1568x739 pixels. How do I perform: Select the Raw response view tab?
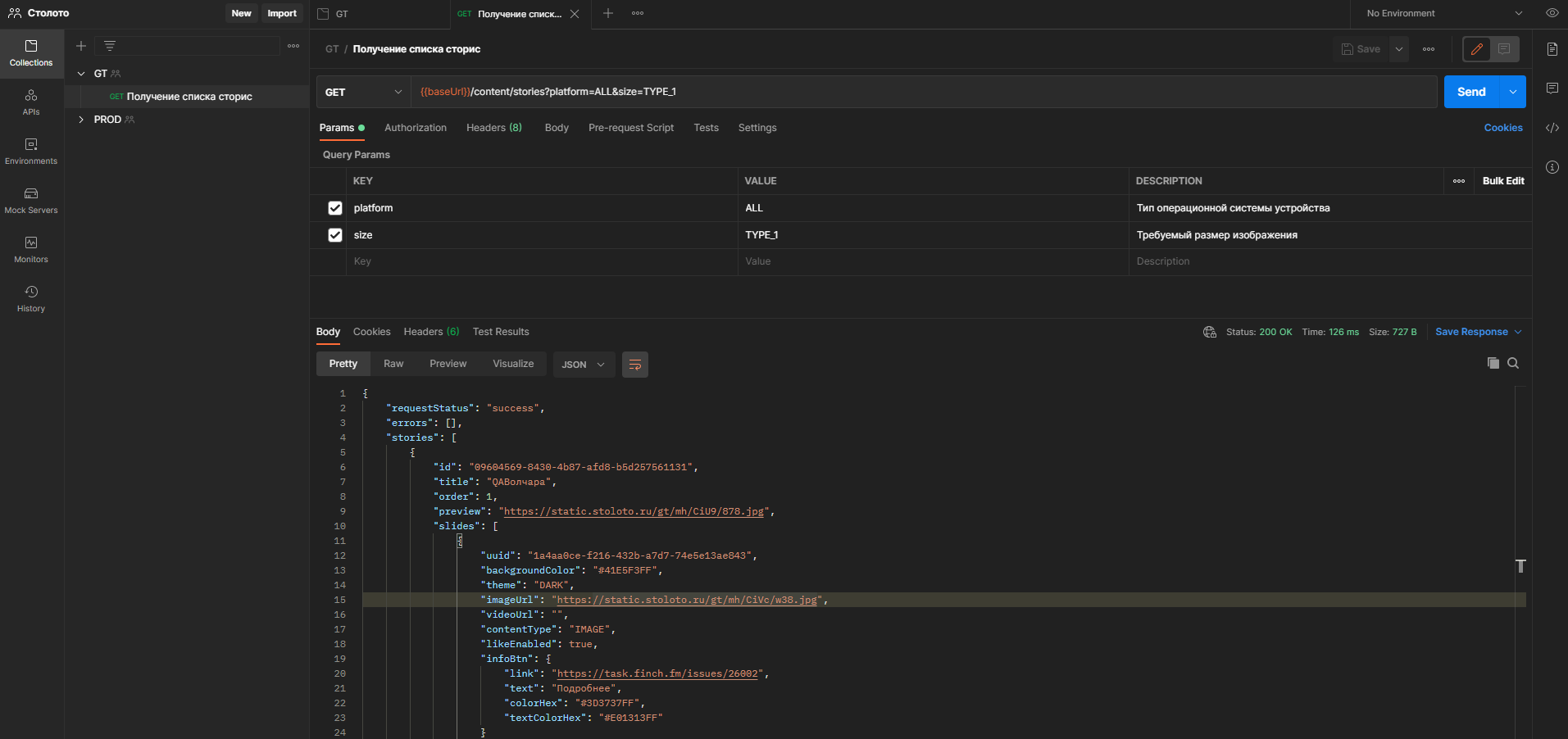393,364
